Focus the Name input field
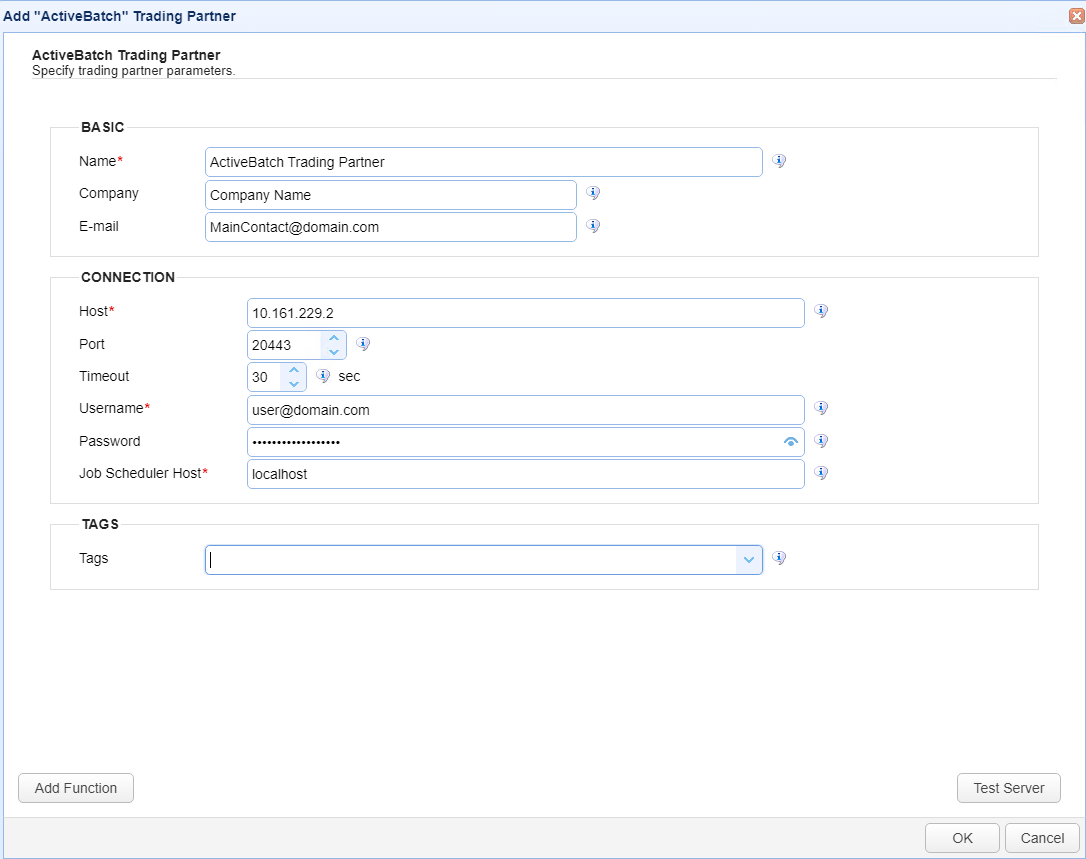Viewport: 1086px width, 859px height. pyautogui.click(x=483, y=162)
